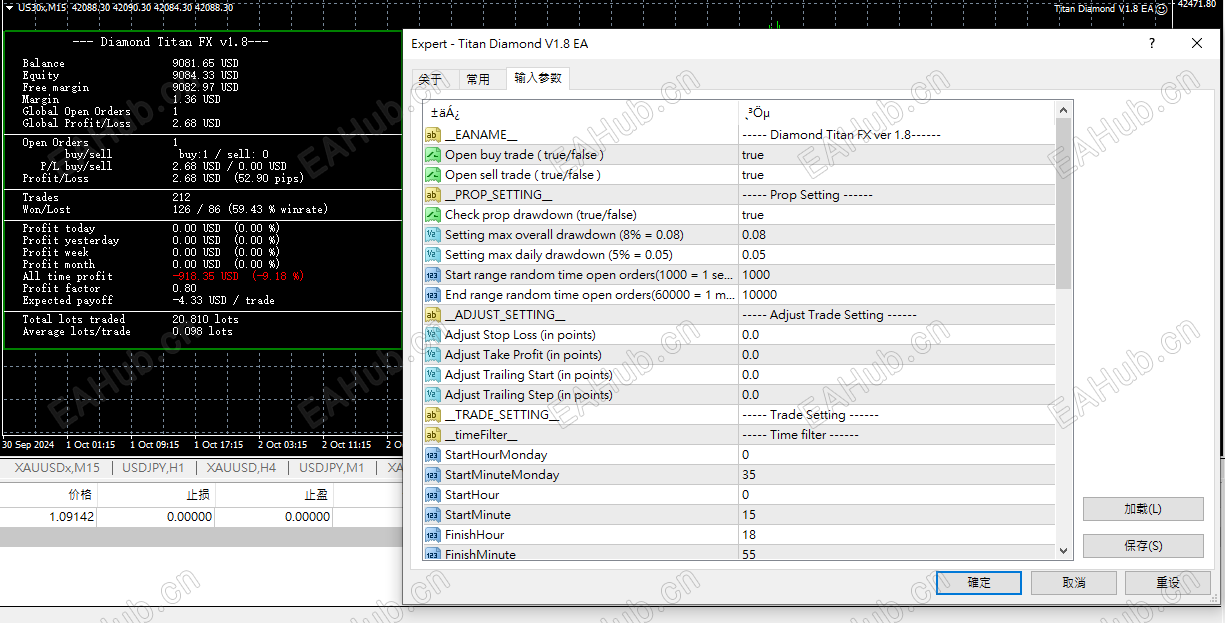Confirm settings with the 確定 button
Screen dimensions: 1225x623
pos(979,583)
